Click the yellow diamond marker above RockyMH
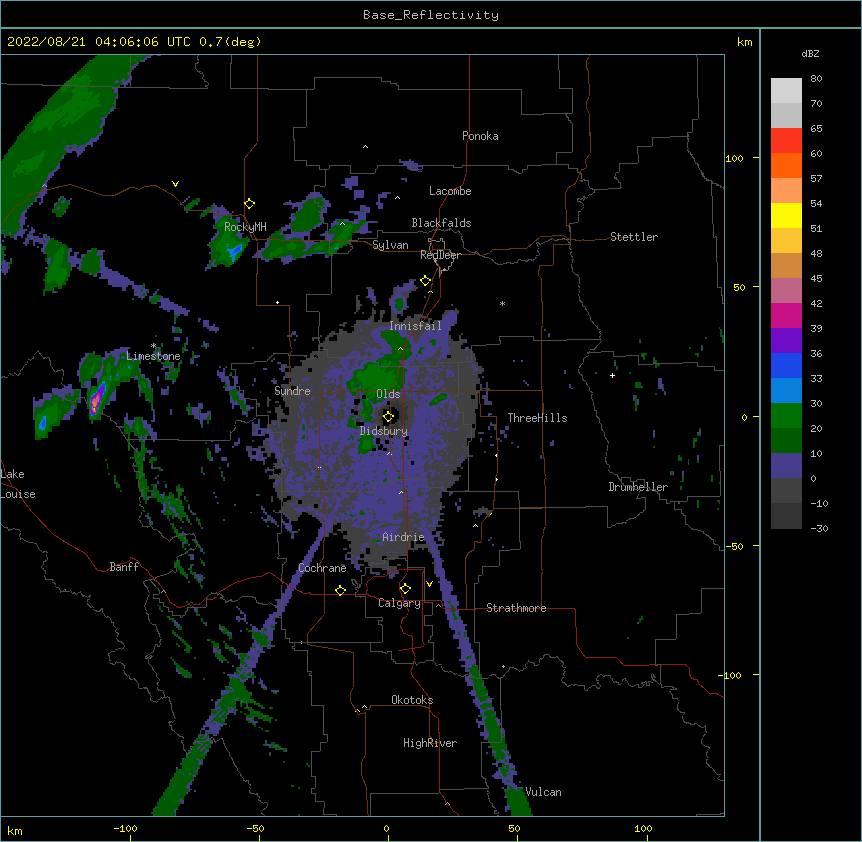The image size is (862, 842). point(249,204)
